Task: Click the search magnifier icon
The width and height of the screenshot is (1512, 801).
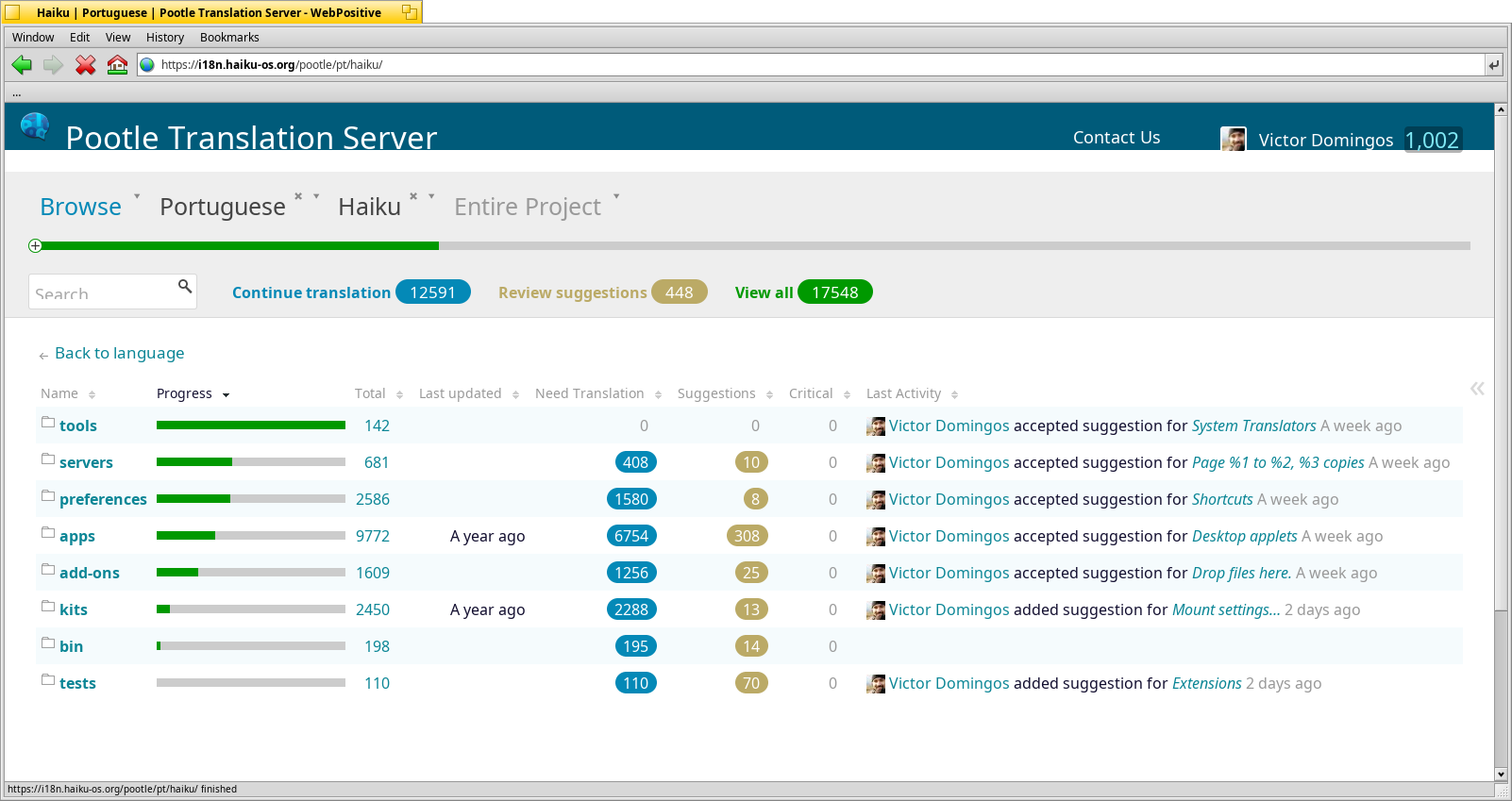Action: [x=185, y=286]
